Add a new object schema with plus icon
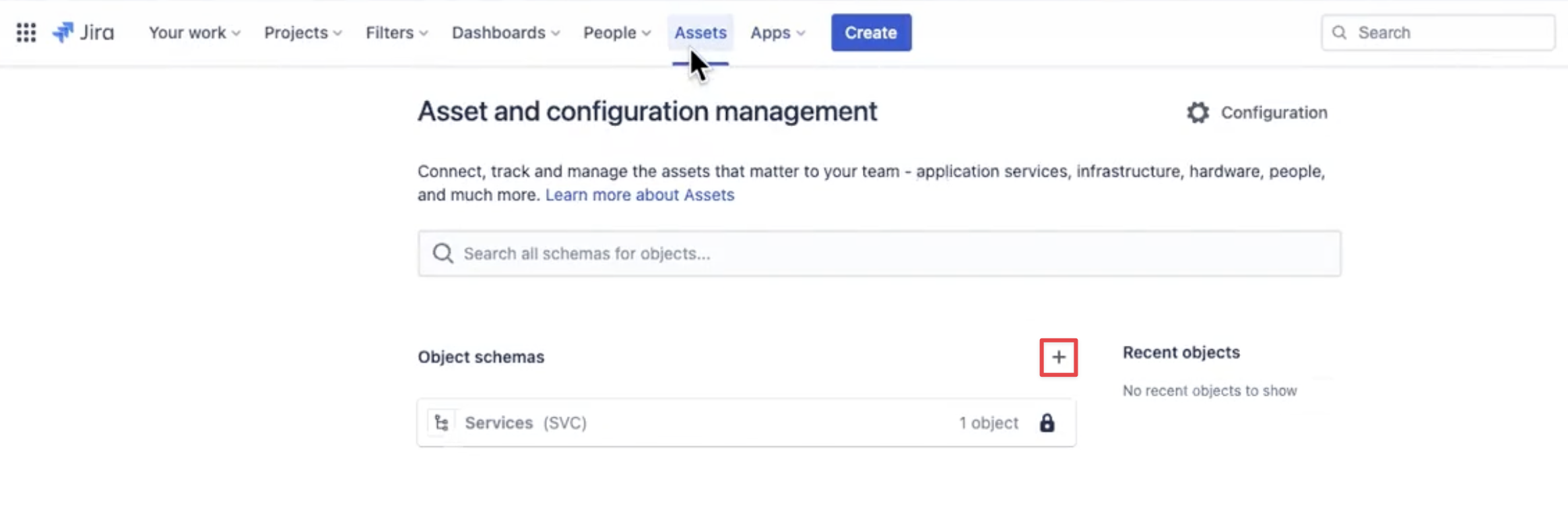Screen dimensions: 1568x519 point(1058,357)
